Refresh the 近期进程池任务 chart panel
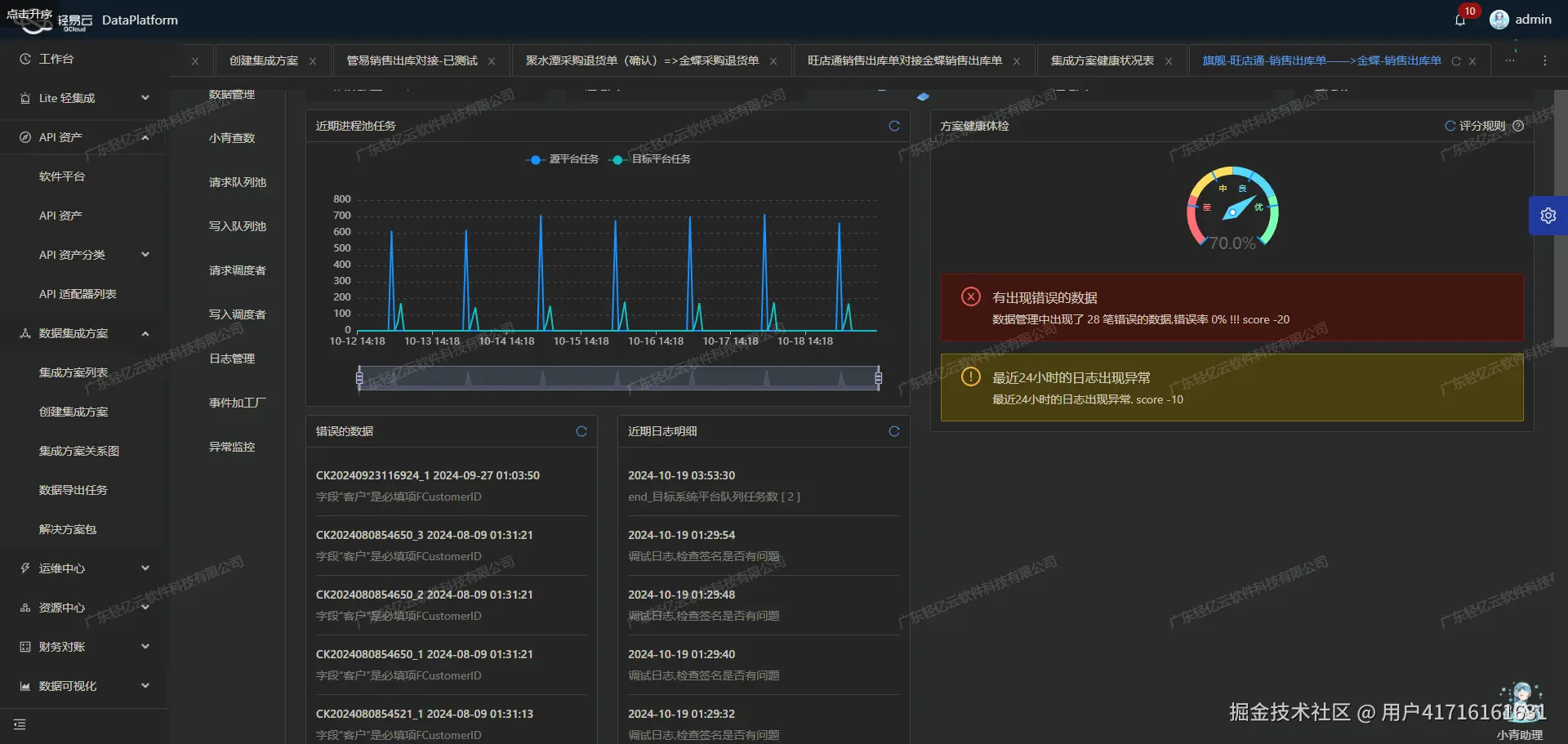 tap(894, 126)
